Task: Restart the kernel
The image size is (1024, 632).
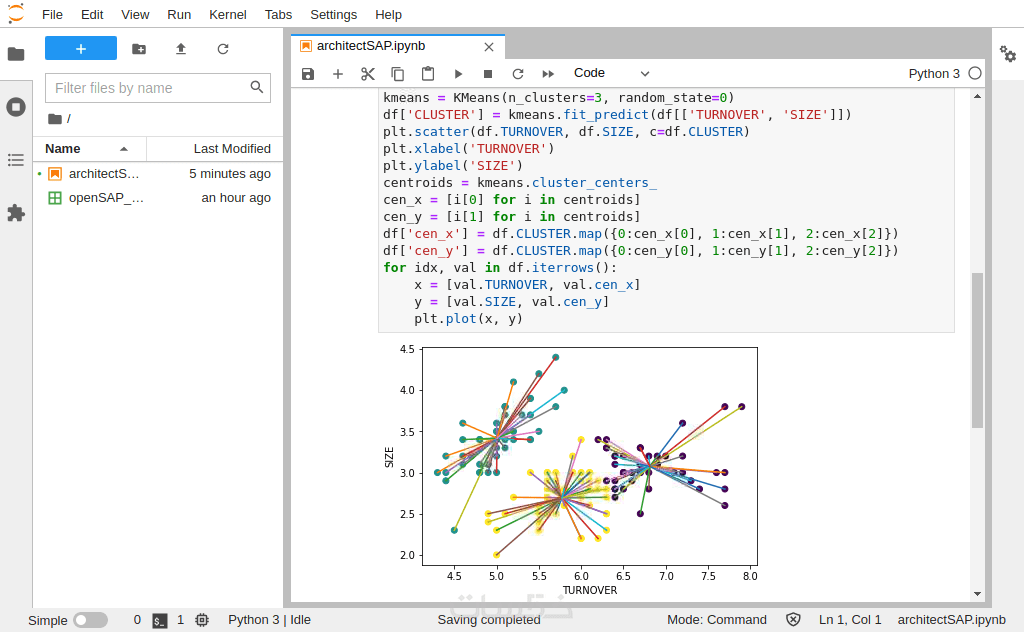Action: pyautogui.click(x=518, y=74)
